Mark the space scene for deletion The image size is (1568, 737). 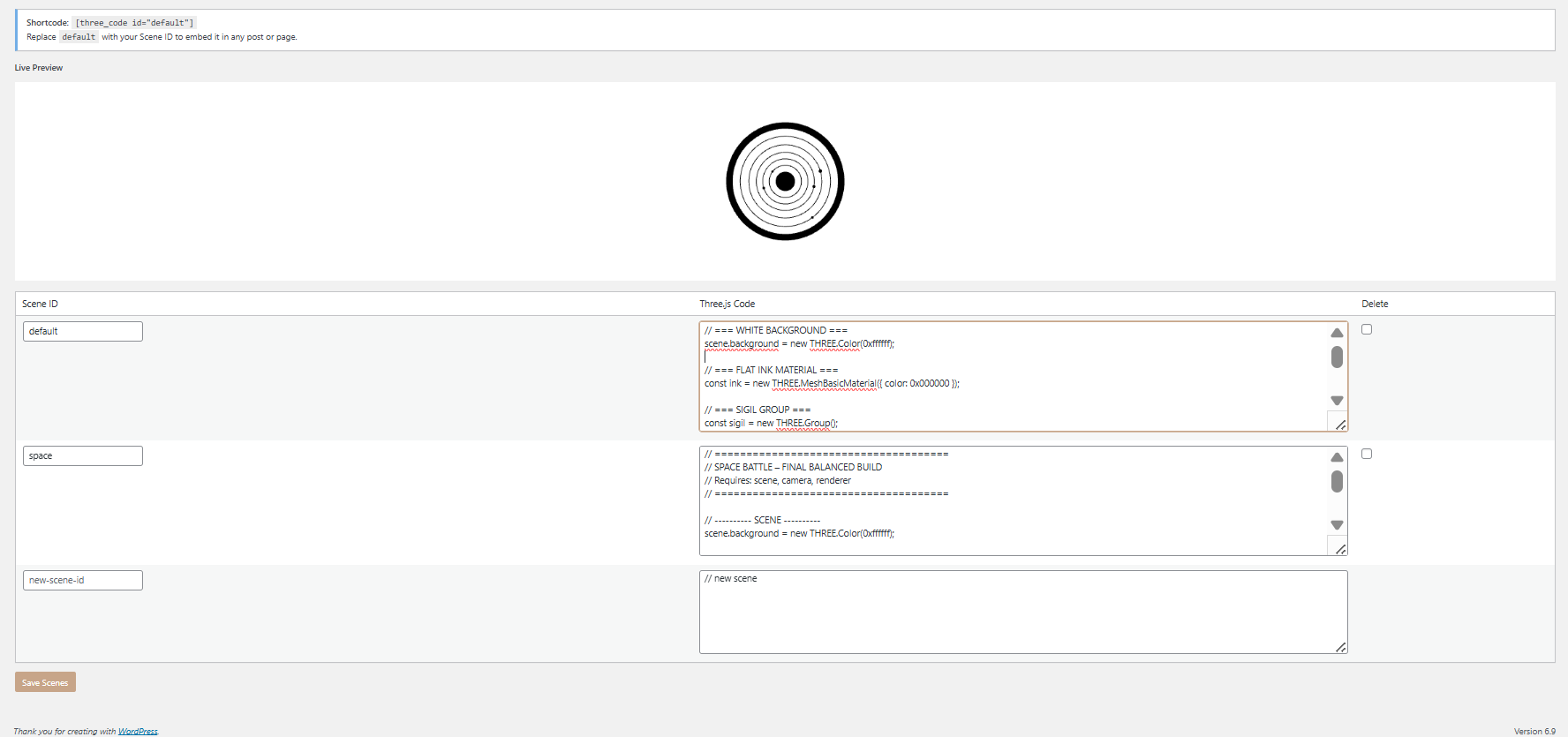point(1367,454)
